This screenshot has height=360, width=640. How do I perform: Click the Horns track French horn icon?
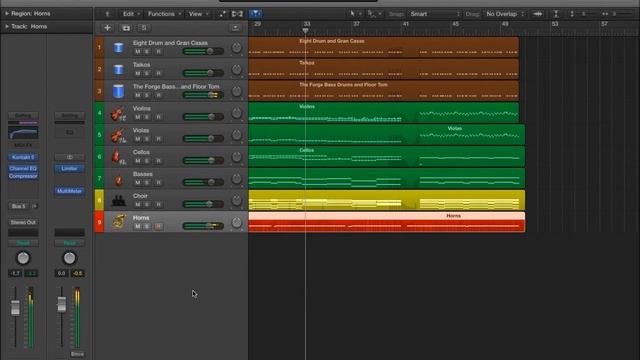pos(119,222)
